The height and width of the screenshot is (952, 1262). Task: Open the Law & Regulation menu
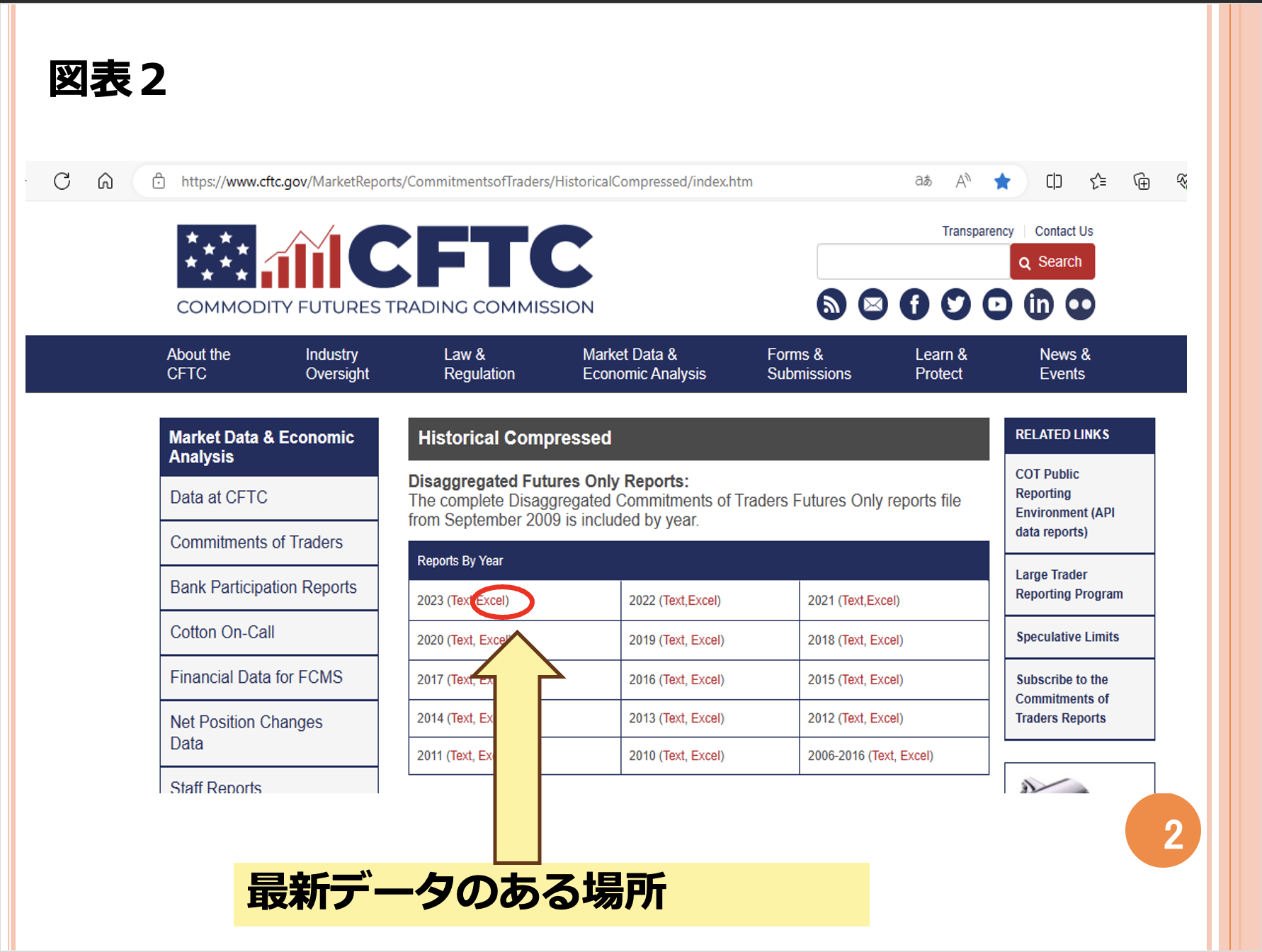(479, 364)
